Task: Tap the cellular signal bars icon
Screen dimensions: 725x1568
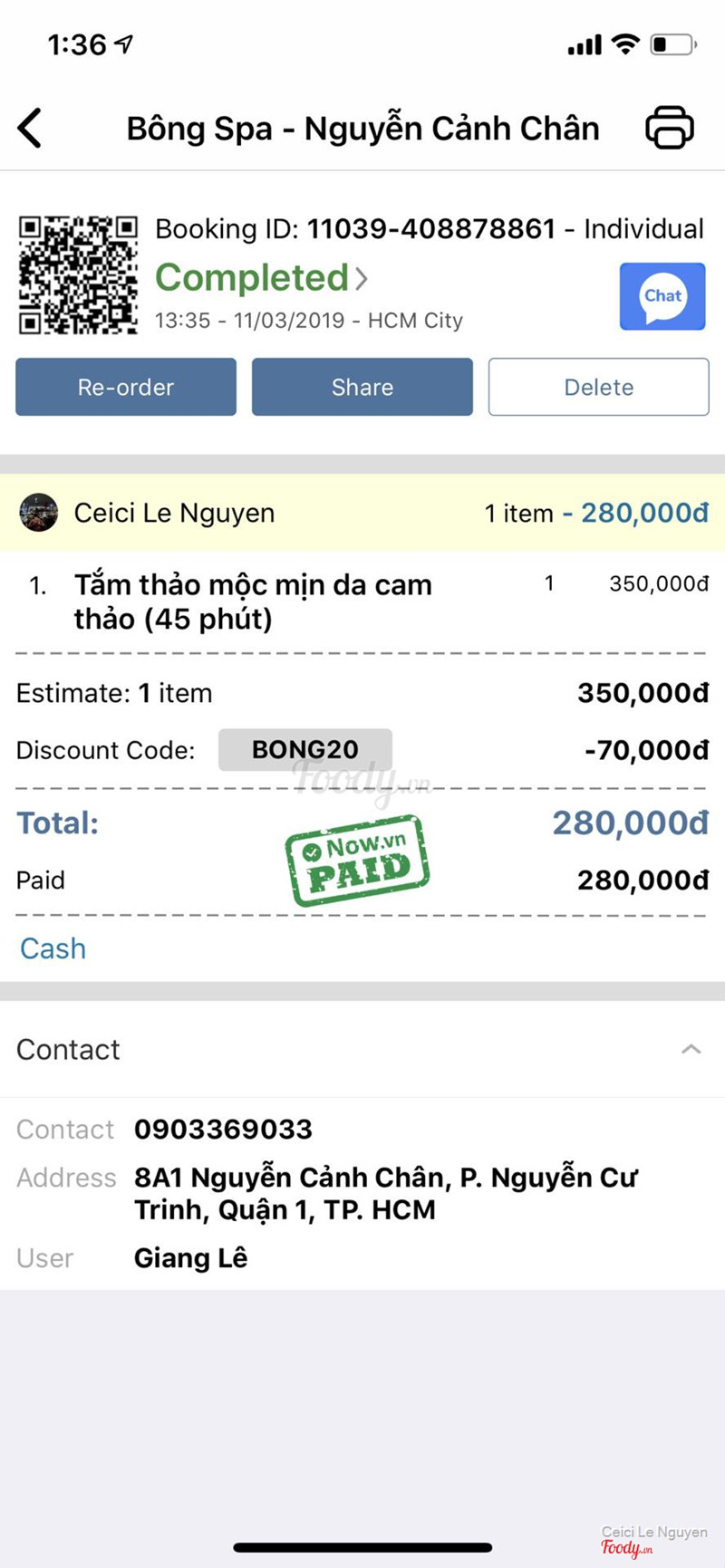Action: [x=585, y=44]
